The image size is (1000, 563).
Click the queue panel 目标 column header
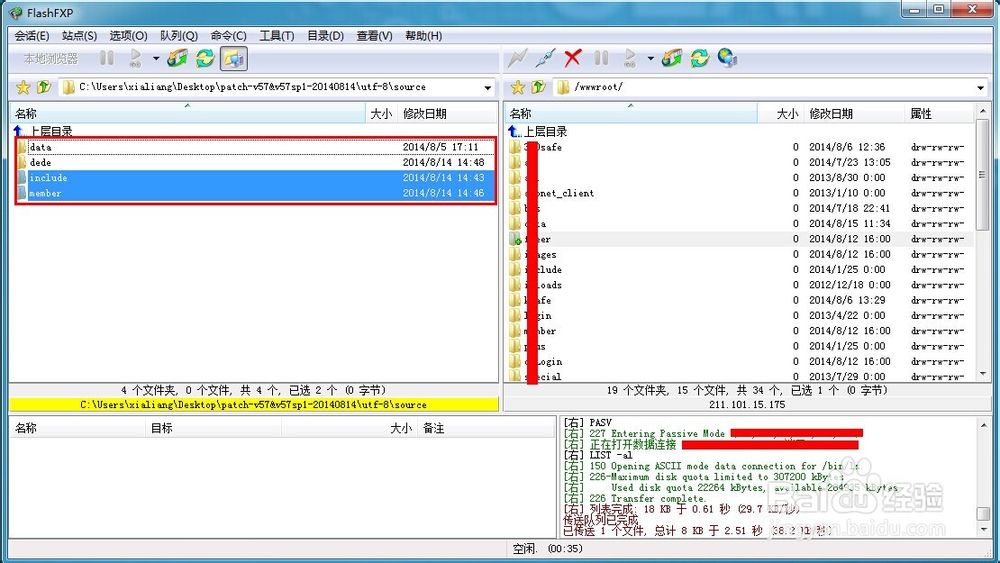pos(214,428)
